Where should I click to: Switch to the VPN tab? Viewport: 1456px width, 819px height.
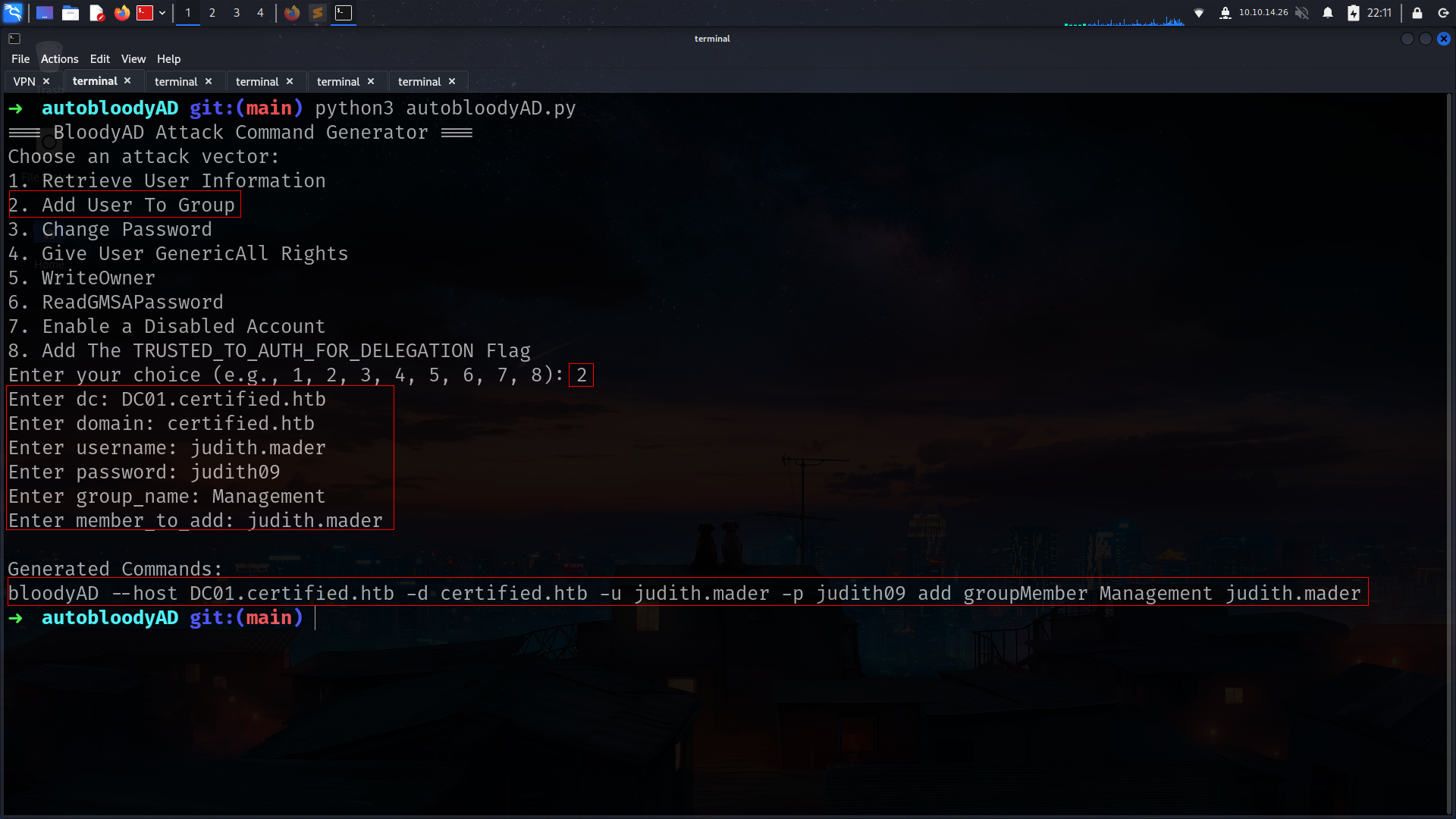click(24, 82)
